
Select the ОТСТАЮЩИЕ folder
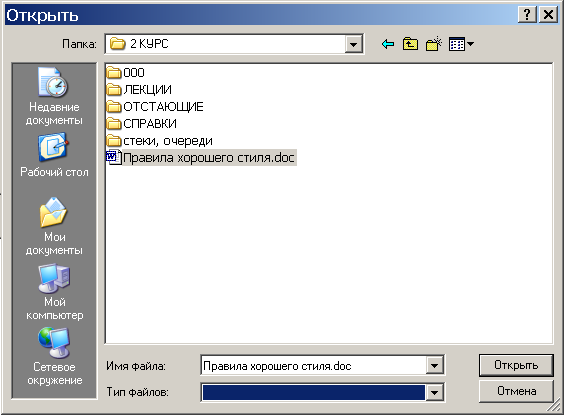pyautogui.click(x=155, y=106)
